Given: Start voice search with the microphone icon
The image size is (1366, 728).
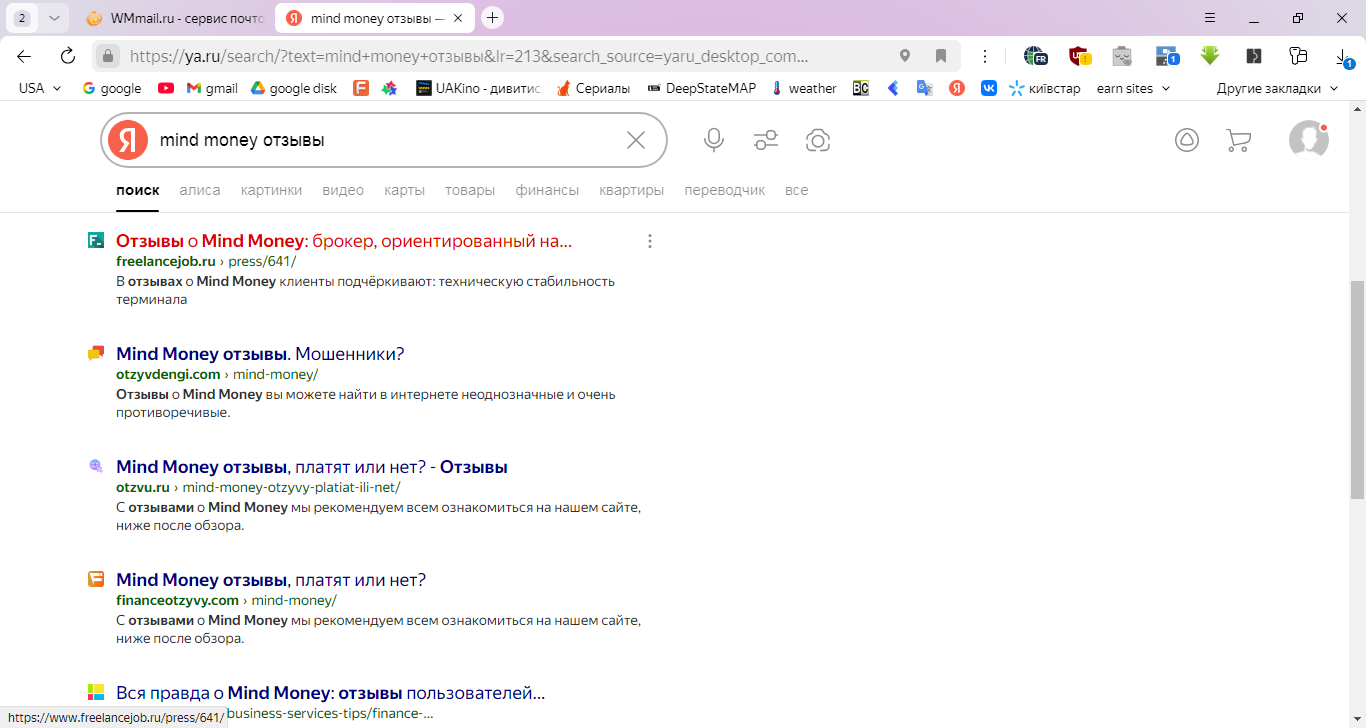Looking at the screenshot, I should pos(714,140).
